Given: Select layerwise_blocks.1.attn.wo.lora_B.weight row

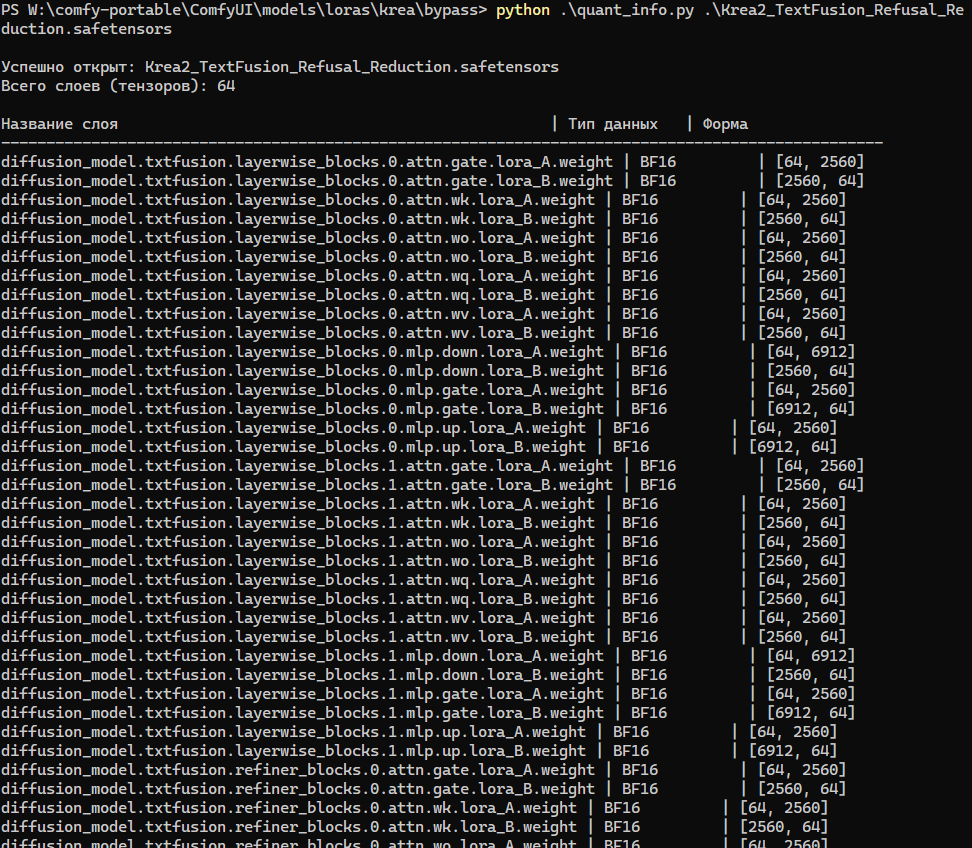Looking at the screenshot, I should pyautogui.click(x=423, y=561).
